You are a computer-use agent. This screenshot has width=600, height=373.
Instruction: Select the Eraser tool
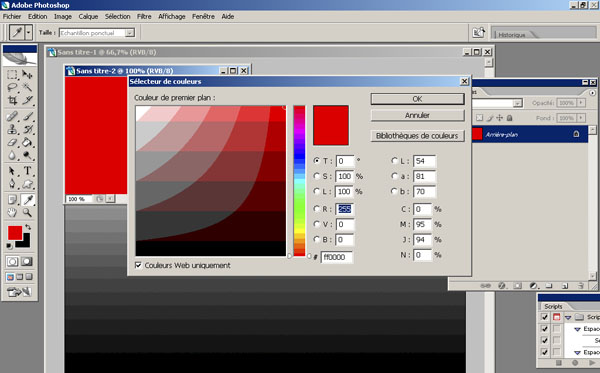[12, 143]
